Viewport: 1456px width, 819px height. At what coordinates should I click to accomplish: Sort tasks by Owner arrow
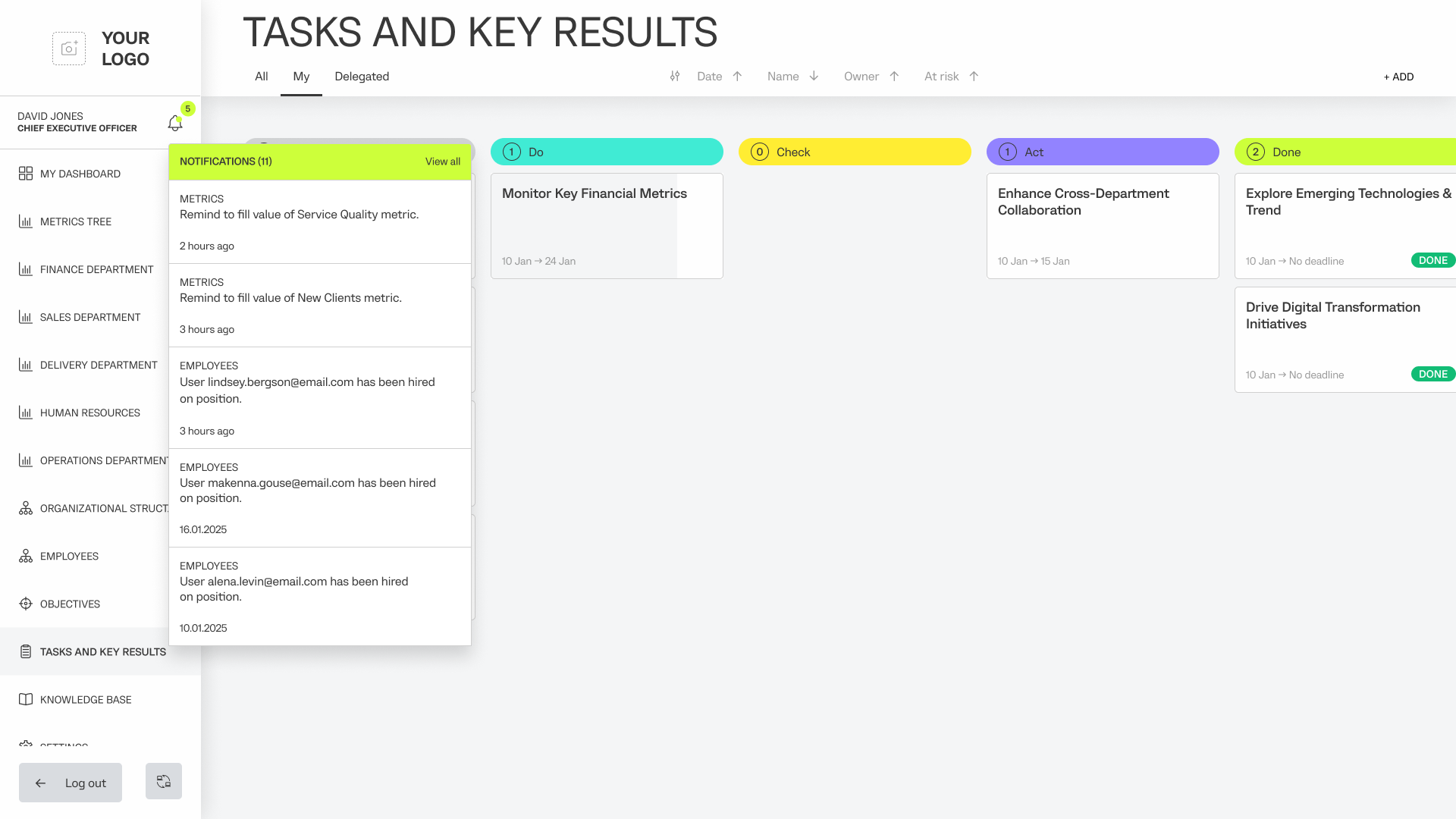pyautogui.click(x=894, y=76)
